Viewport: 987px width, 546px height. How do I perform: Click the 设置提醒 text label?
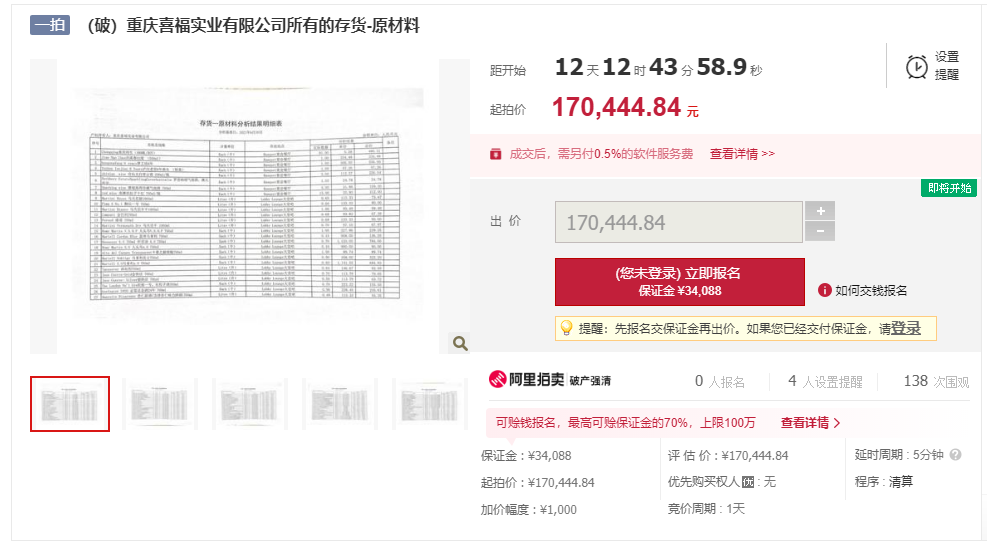click(x=946, y=65)
